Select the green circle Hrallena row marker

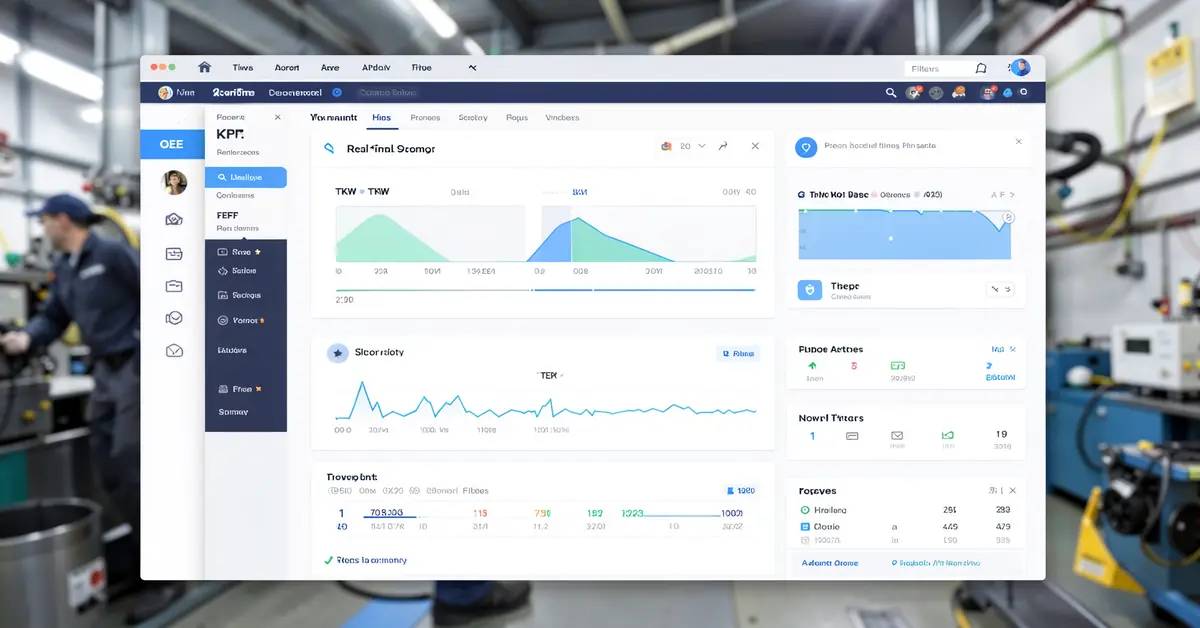click(x=805, y=509)
